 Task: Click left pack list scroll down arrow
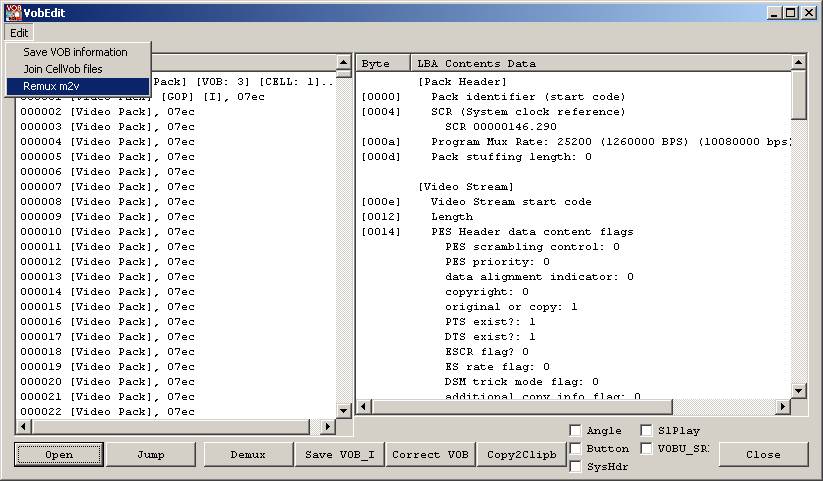coord(343,411)
